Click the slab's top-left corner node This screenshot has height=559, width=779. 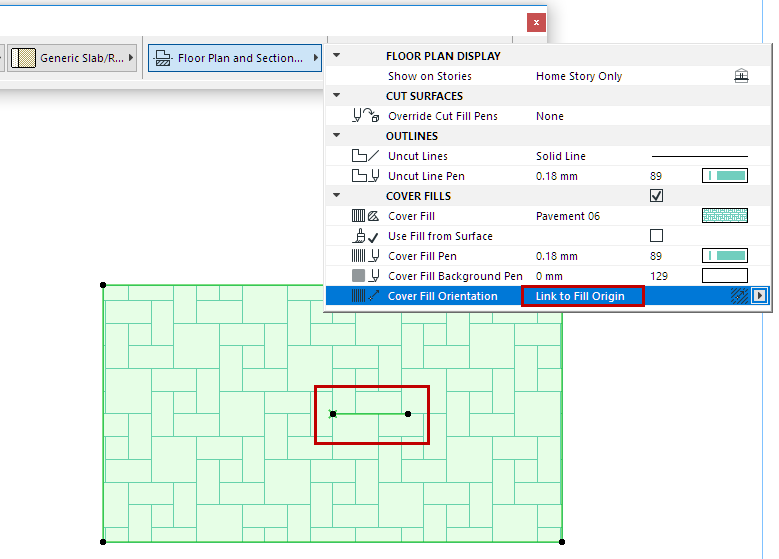[103, 285]
